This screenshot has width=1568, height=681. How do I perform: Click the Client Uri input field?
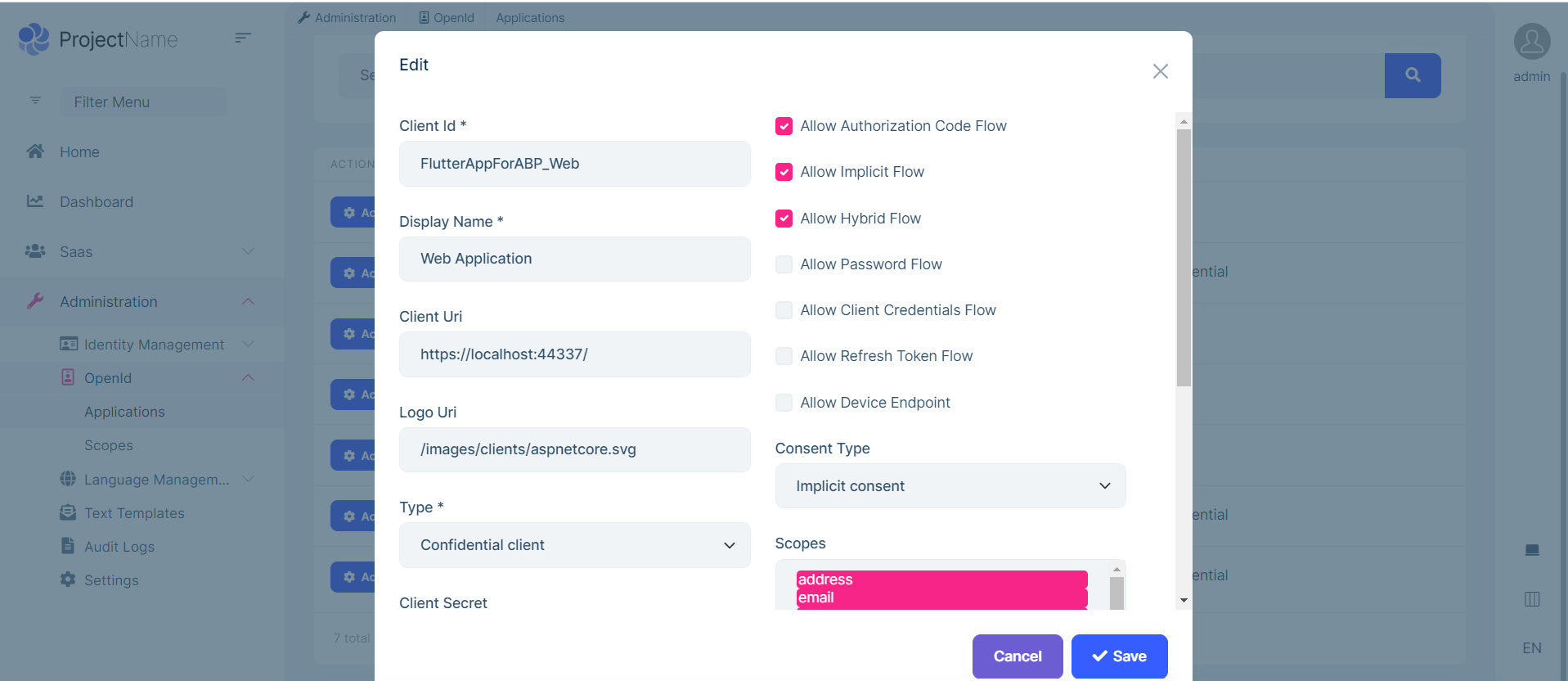point(574,354)
